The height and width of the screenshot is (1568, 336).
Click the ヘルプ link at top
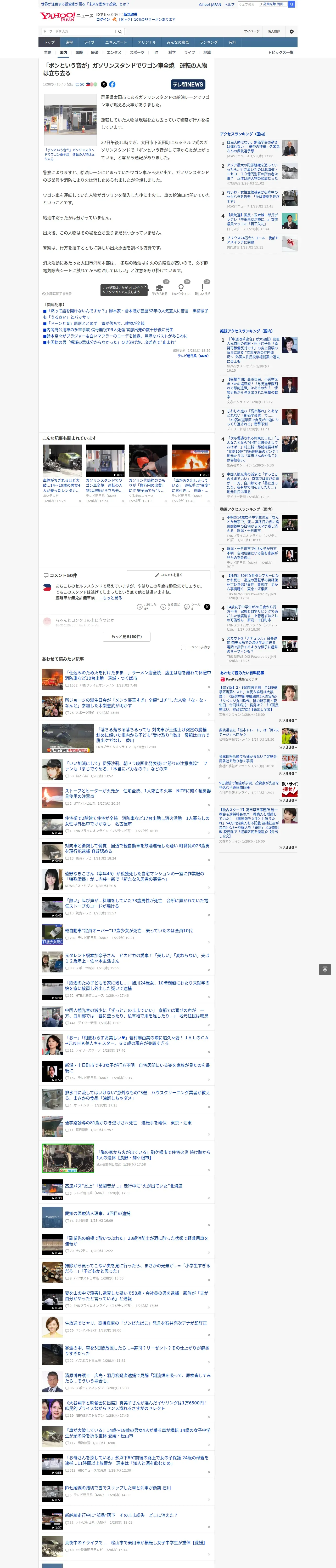coord(229,4)
